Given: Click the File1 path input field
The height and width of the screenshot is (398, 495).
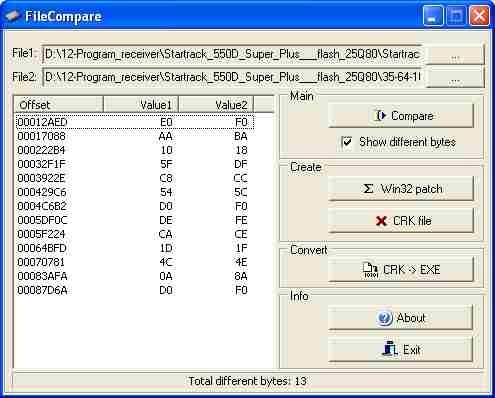Looking at the screenshot, I should tap(232, 54).
